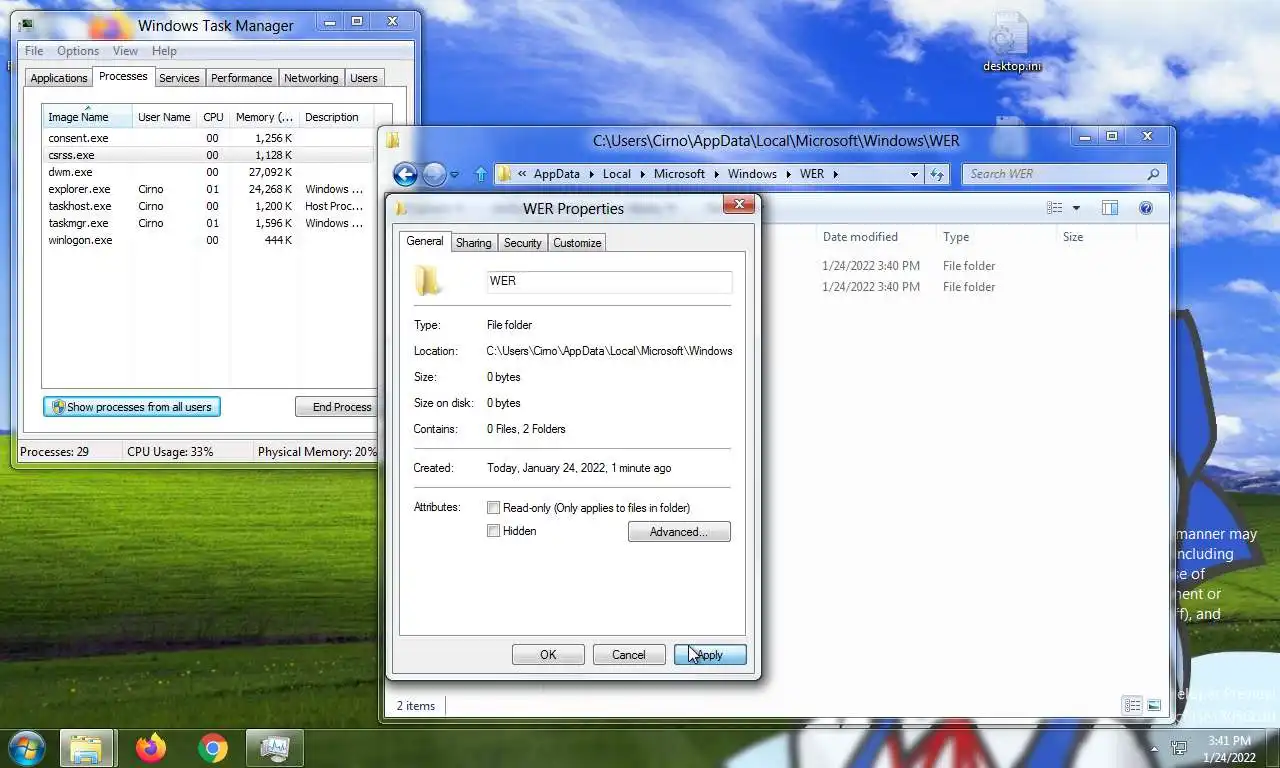Open the Customize tab in WER Properties

point(577,243)
